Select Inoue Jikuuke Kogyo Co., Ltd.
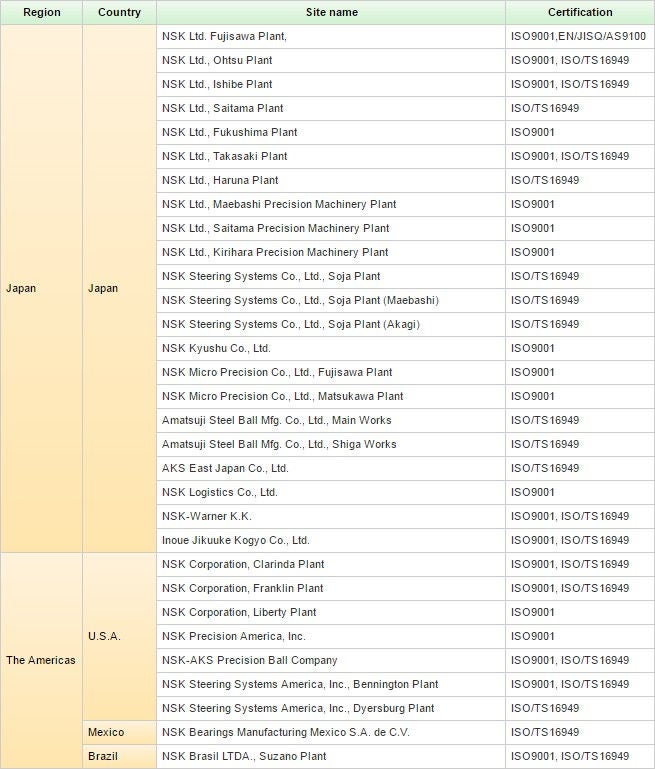This screenshot has height=769, width=655. coord(235,541)
